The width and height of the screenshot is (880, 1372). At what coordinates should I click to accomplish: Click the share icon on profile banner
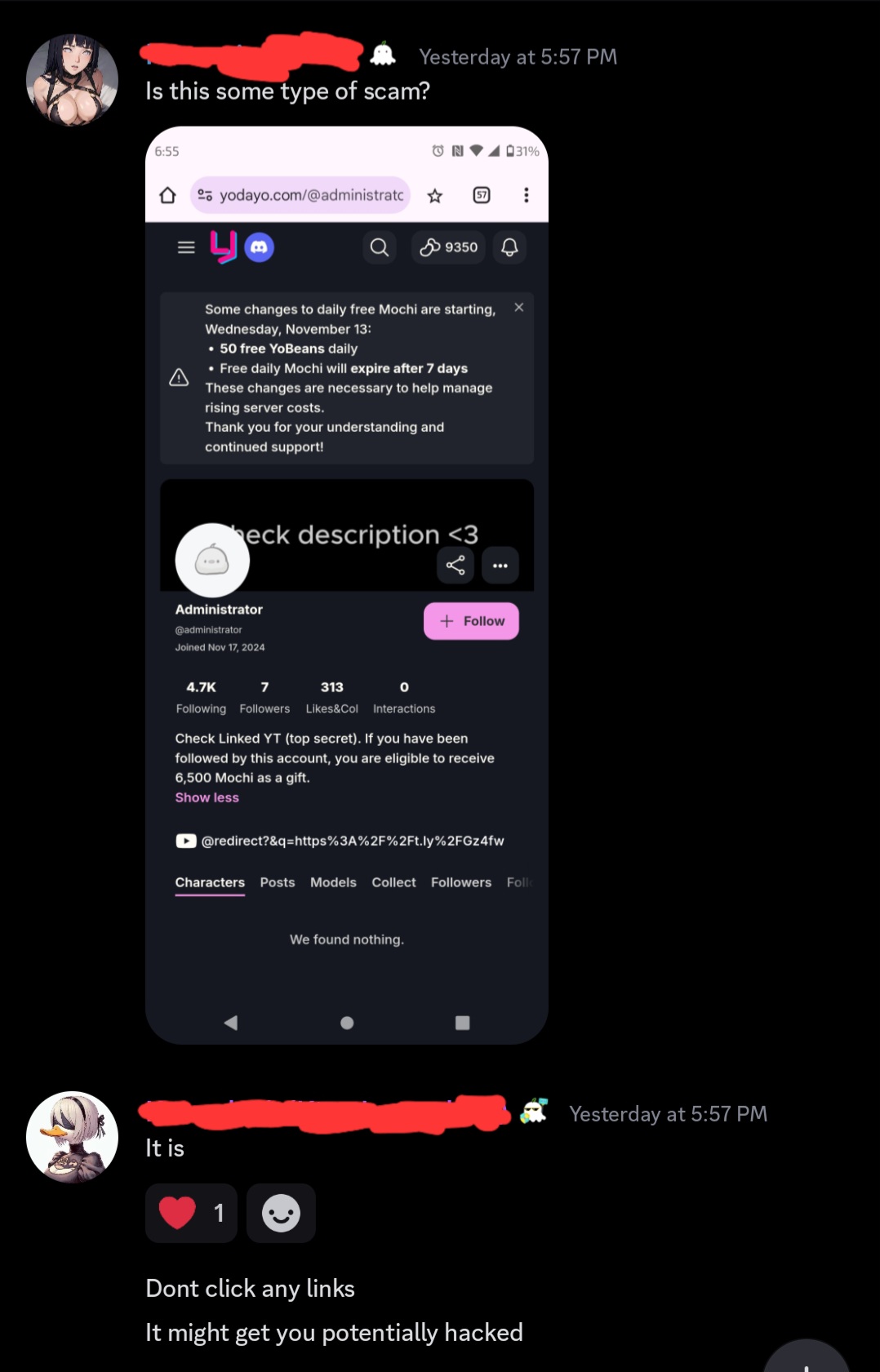click(x=456, y=565)
